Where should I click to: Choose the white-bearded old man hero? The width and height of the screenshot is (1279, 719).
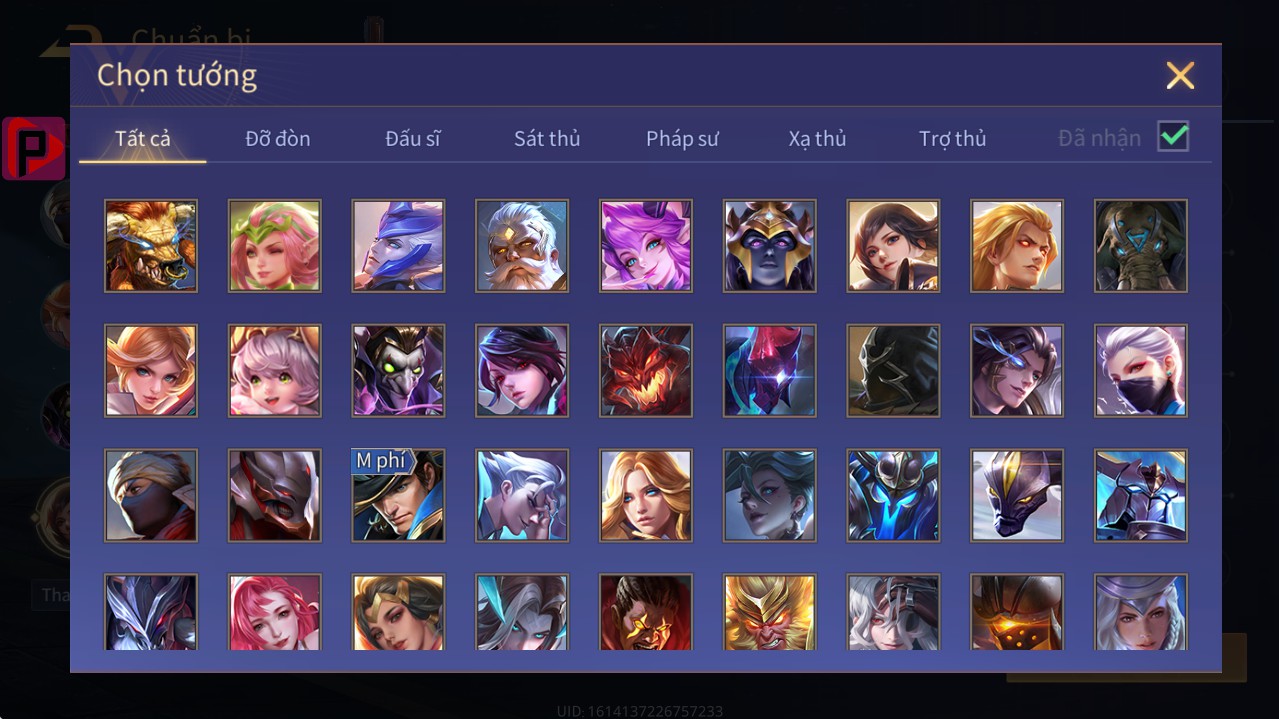(522, 246)
